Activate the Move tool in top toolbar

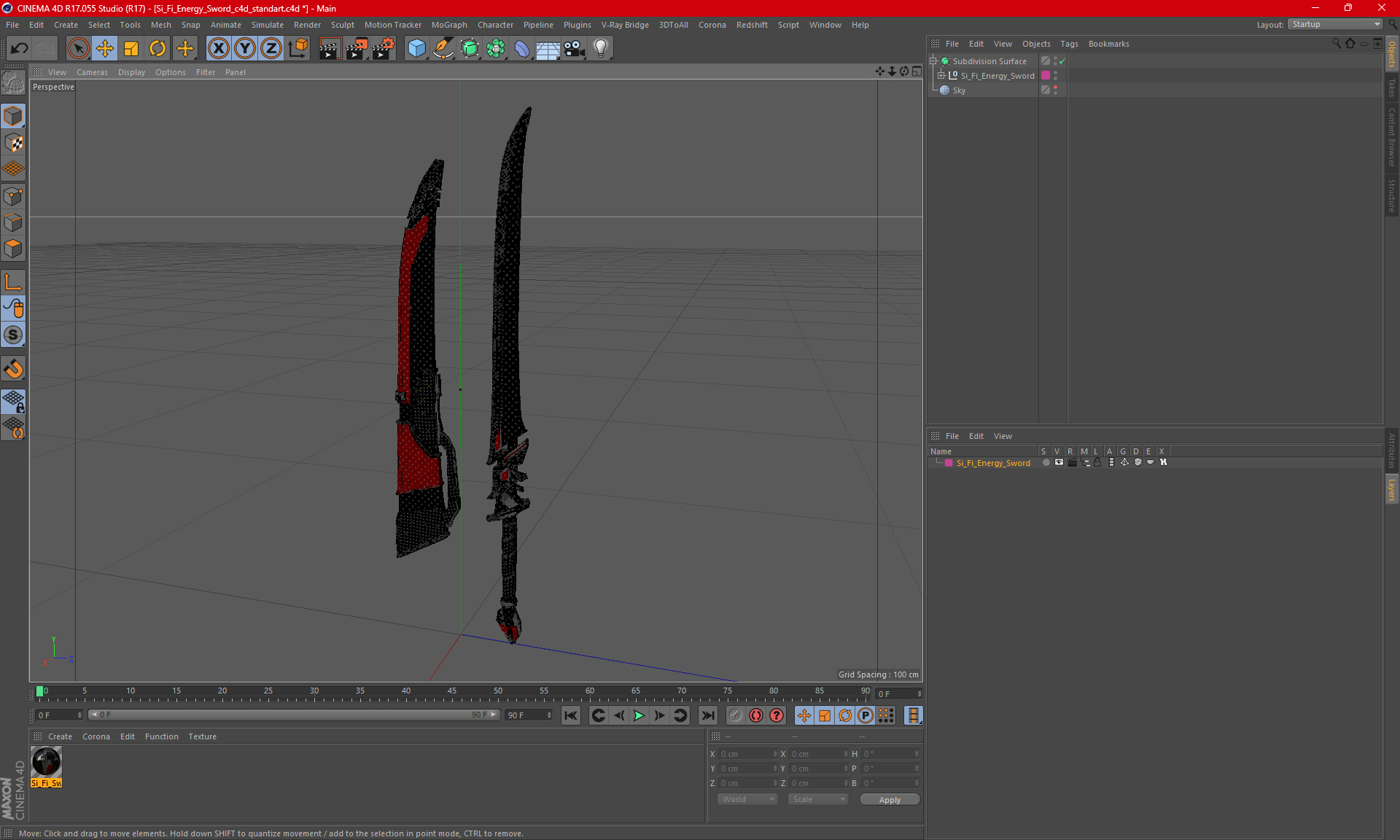[105, 49]
